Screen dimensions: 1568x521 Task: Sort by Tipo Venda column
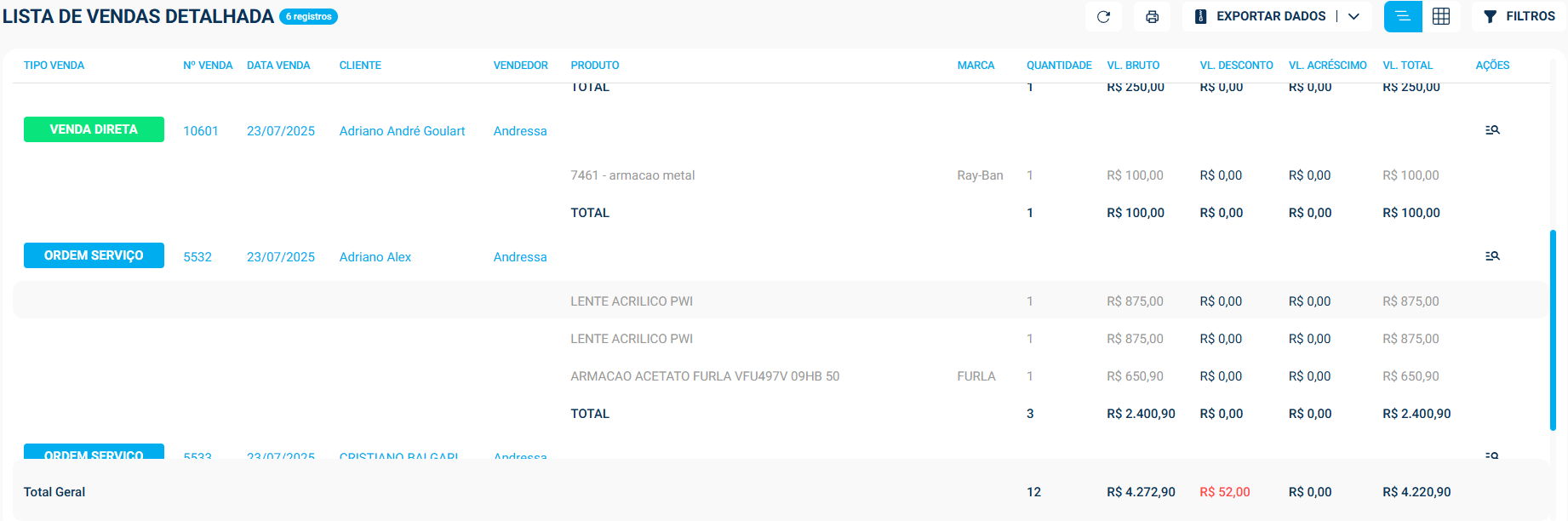[x=54, y=66]
